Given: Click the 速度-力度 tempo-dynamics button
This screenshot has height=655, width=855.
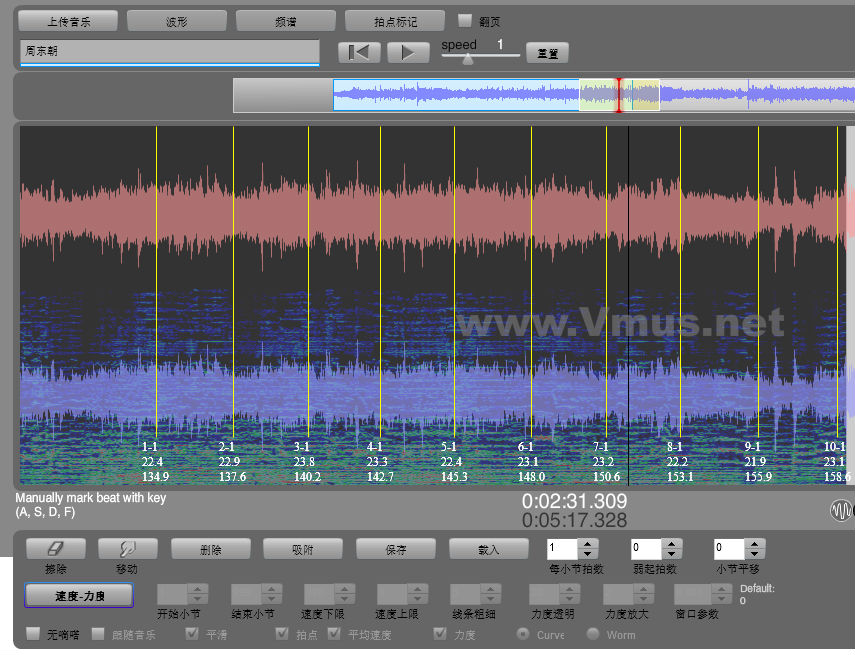Looking at the screenshot, I should (79, 595).
